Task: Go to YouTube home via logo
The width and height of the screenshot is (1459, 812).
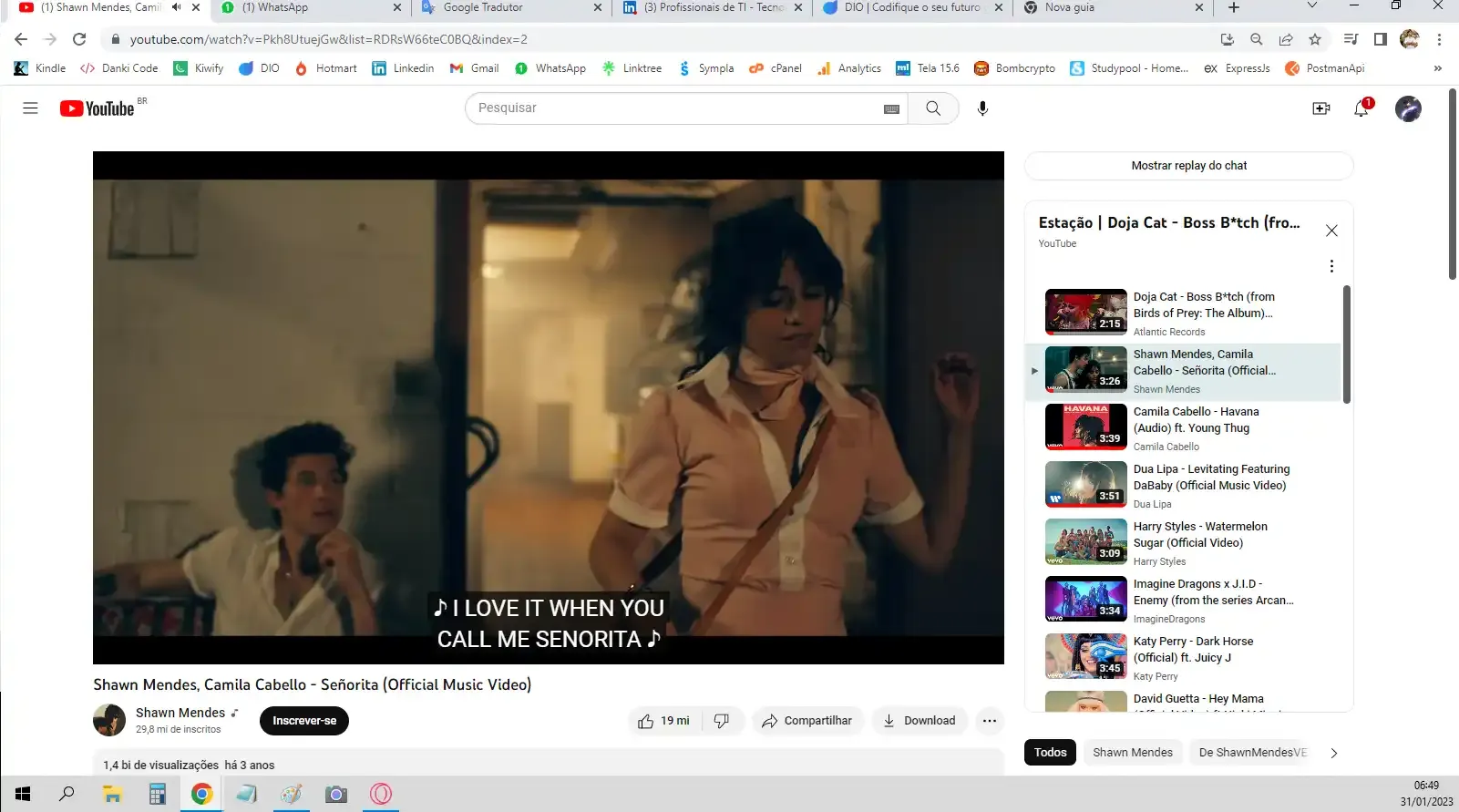Action: point(97,108)
